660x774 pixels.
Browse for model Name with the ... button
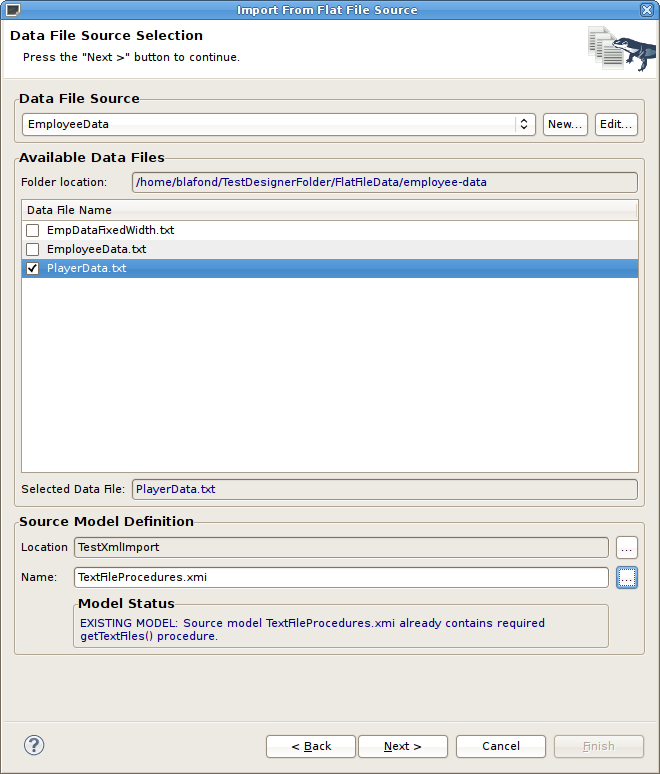[627, 578]
